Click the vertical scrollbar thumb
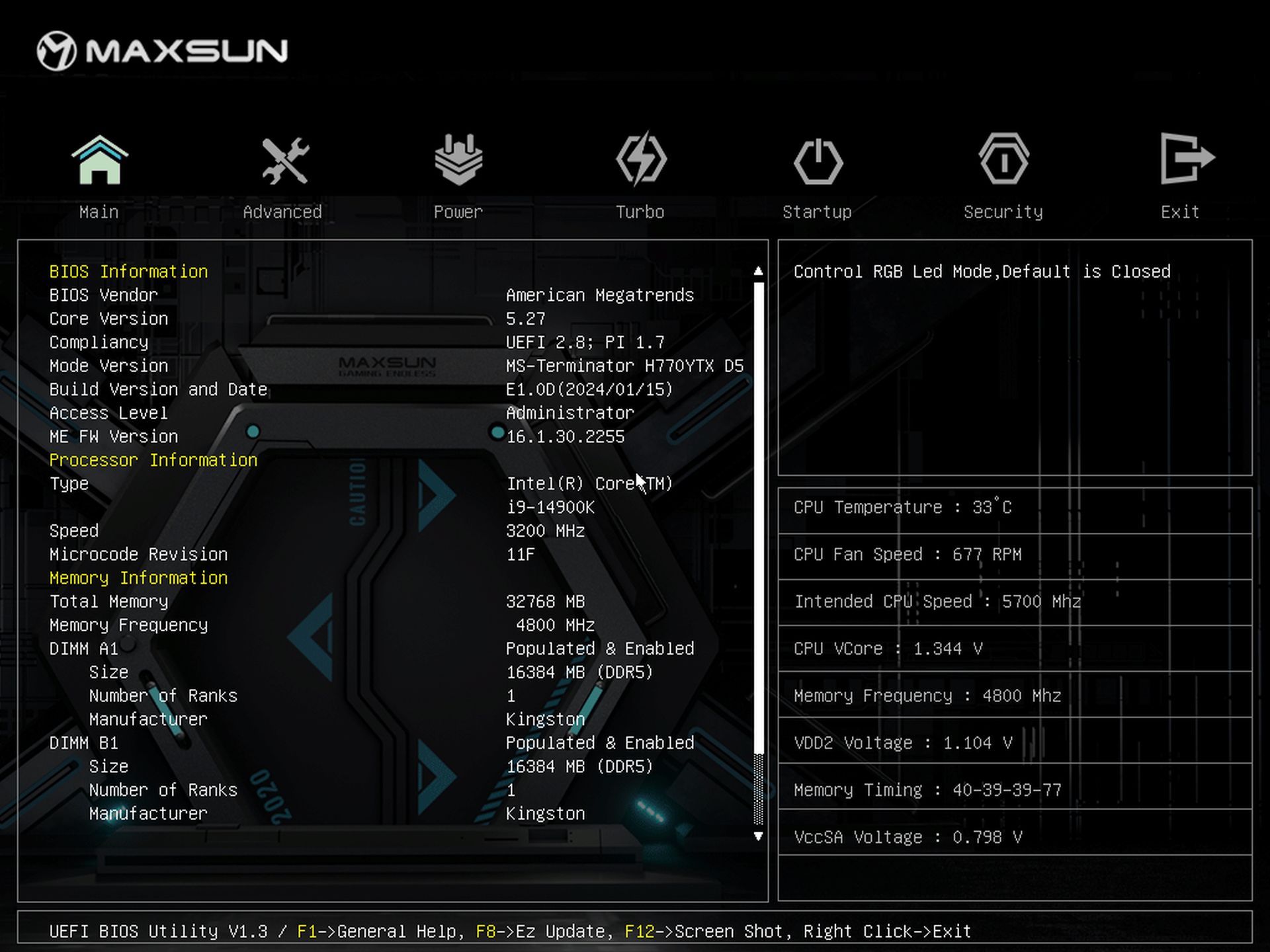1270x952 pixels. click(759, 517)
